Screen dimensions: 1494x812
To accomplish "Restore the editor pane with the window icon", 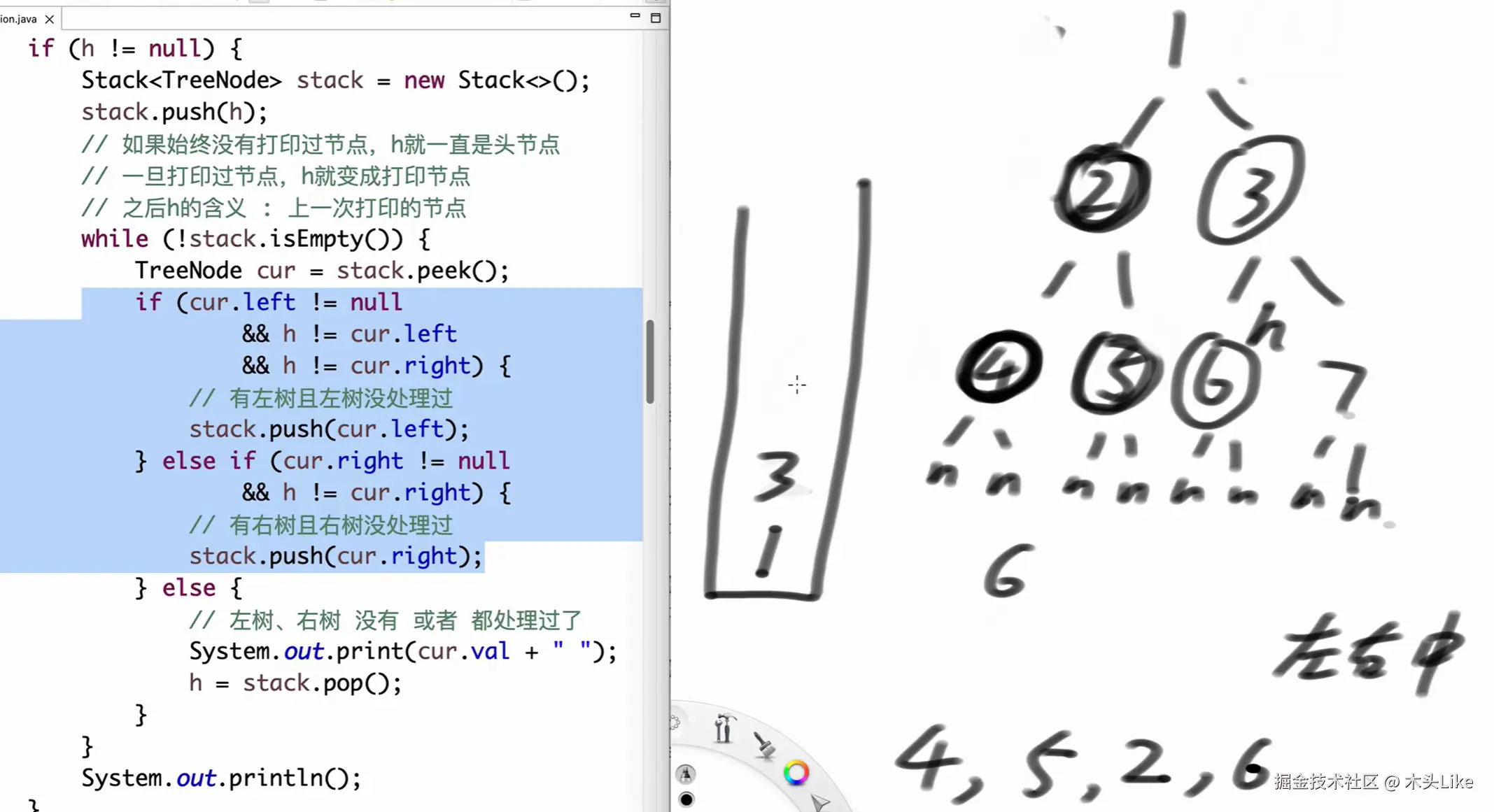I will (x=655, y=17).
